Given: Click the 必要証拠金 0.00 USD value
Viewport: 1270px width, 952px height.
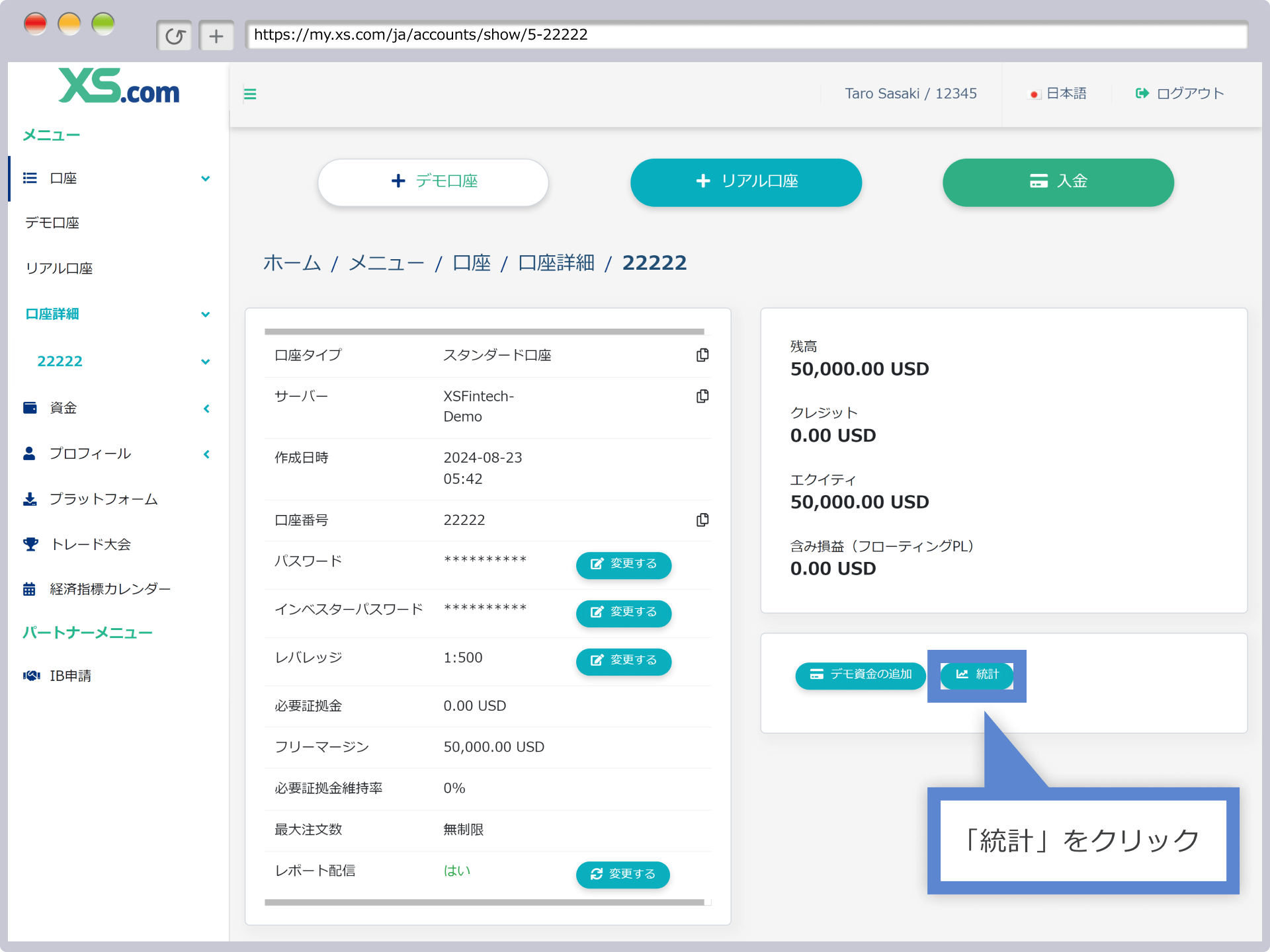Looking at the screenshot, I should click(x=474, y=706).
